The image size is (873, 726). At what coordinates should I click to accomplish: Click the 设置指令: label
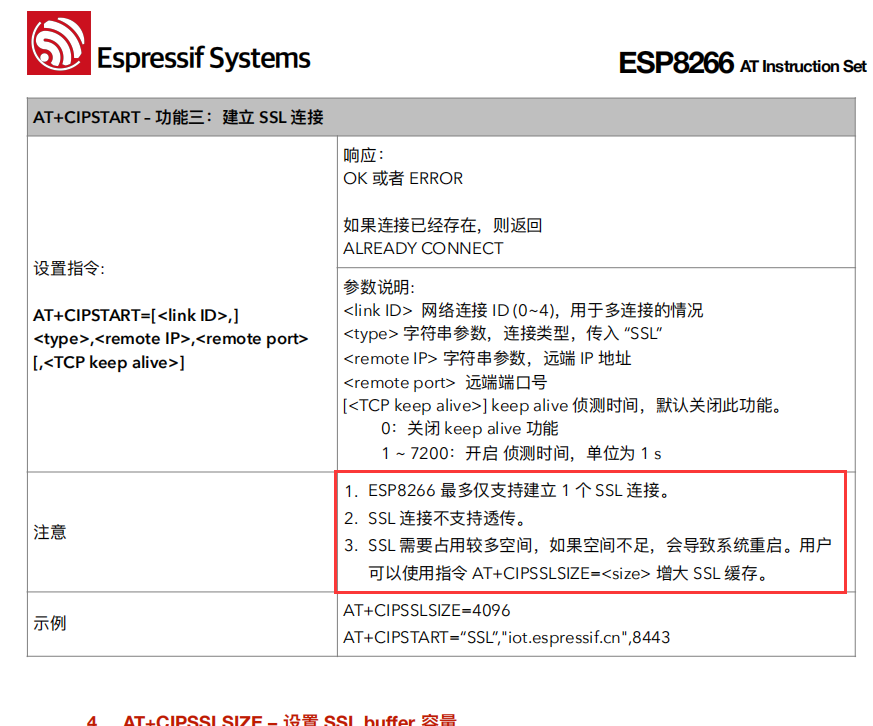[69, 268]
